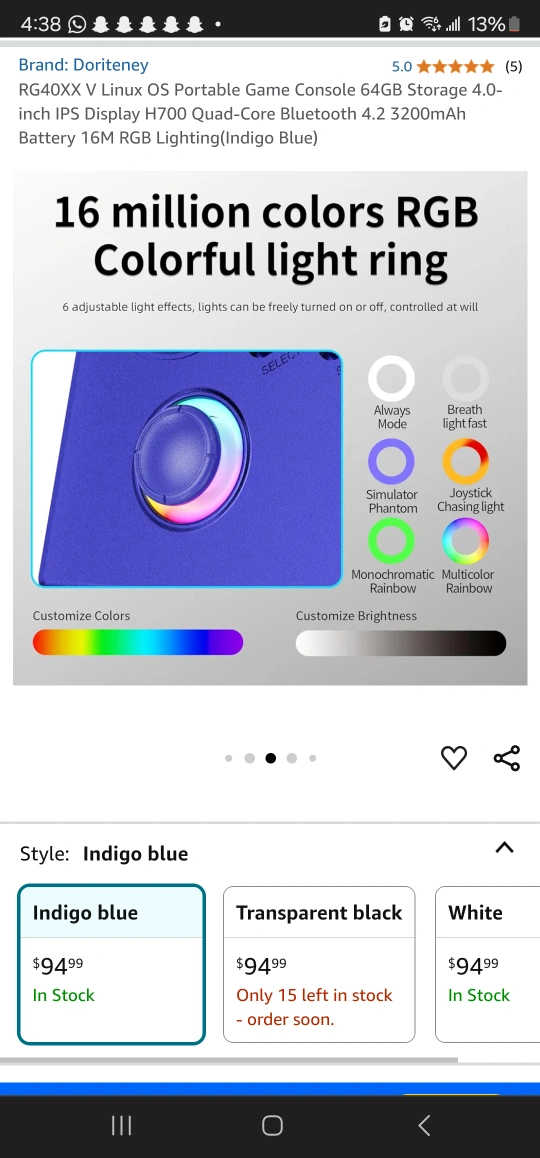Open the 5 reviews count link
Screen dimensions: 540x1158
click(x=513, y=67)
